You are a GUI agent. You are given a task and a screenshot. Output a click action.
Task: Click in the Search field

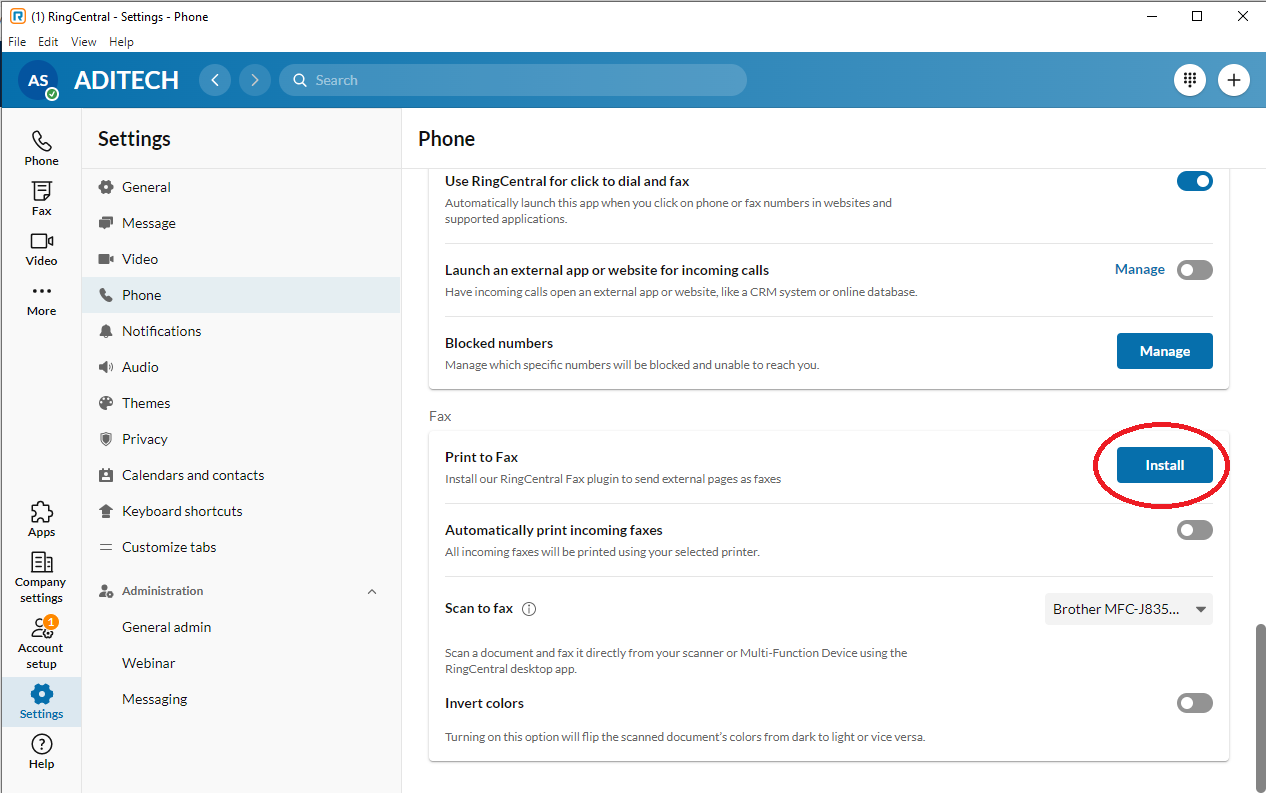pyautogui.click(x=513, y=80)
